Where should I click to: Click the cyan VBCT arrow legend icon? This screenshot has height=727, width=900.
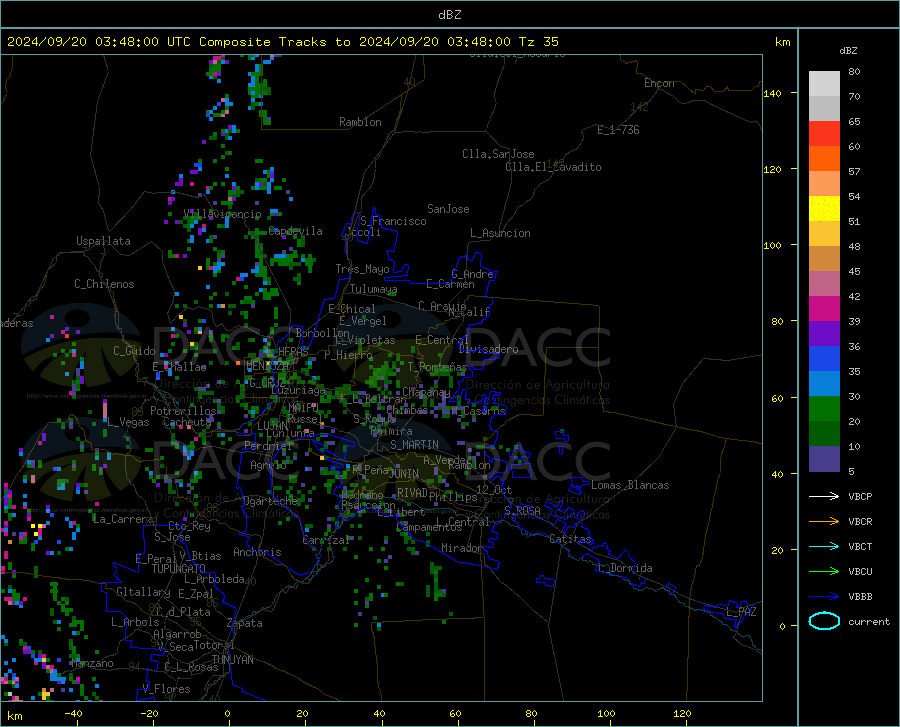click(x=824, y=546)
